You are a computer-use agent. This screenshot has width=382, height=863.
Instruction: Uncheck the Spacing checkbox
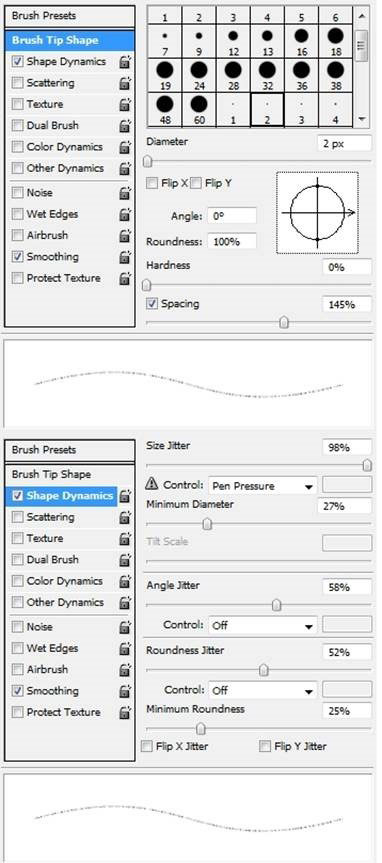coord(152,304)
